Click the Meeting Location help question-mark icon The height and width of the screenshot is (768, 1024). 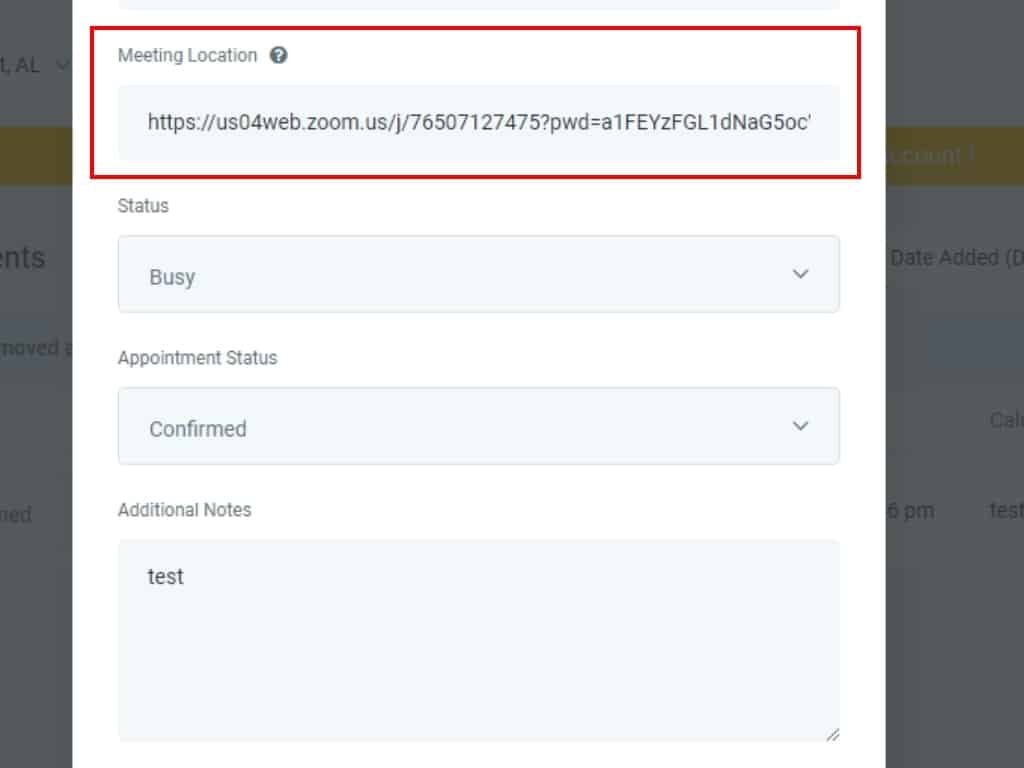tap(279, 56)
